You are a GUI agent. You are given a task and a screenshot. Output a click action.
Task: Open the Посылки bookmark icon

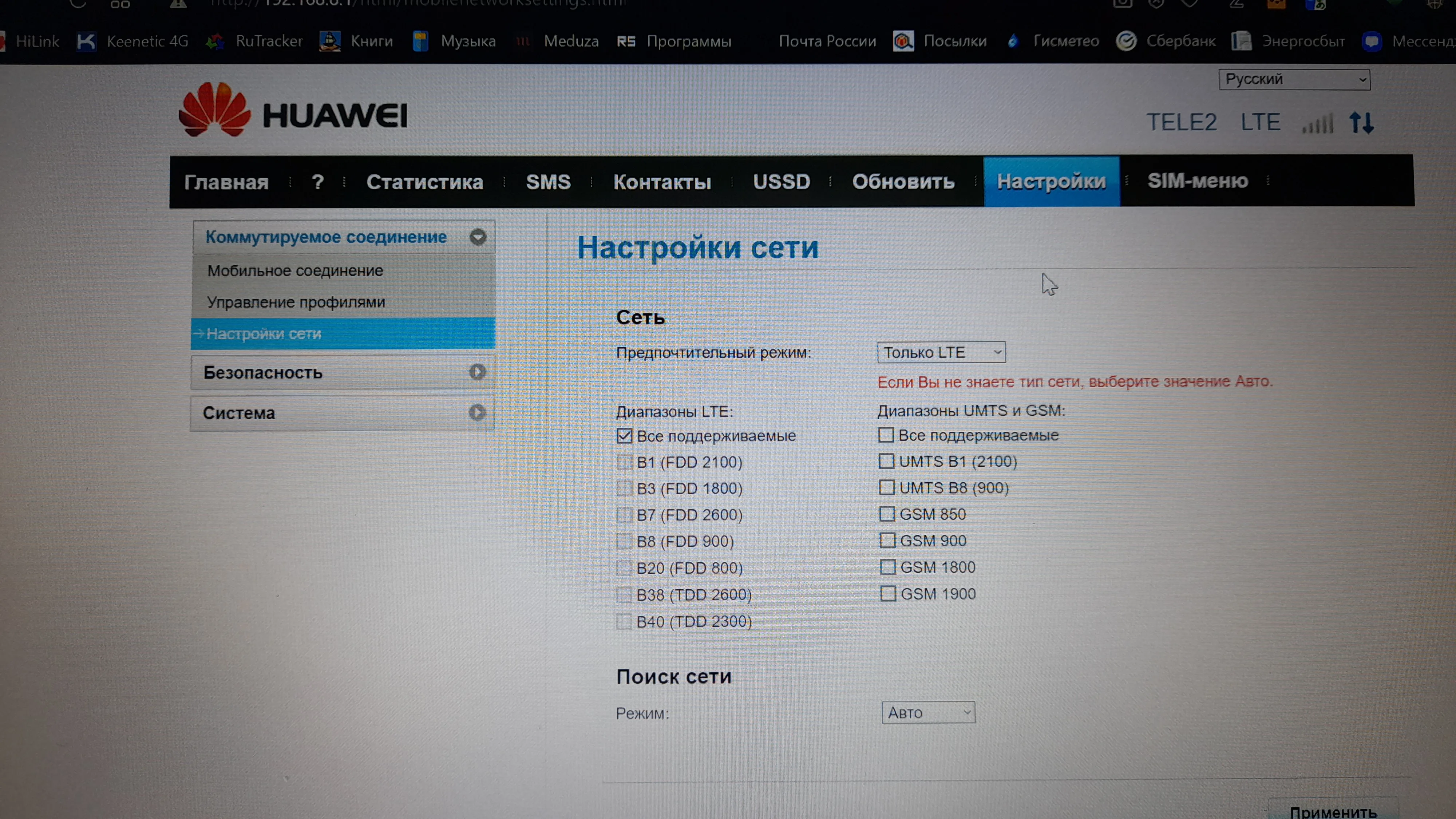click(x=903, y=41)
